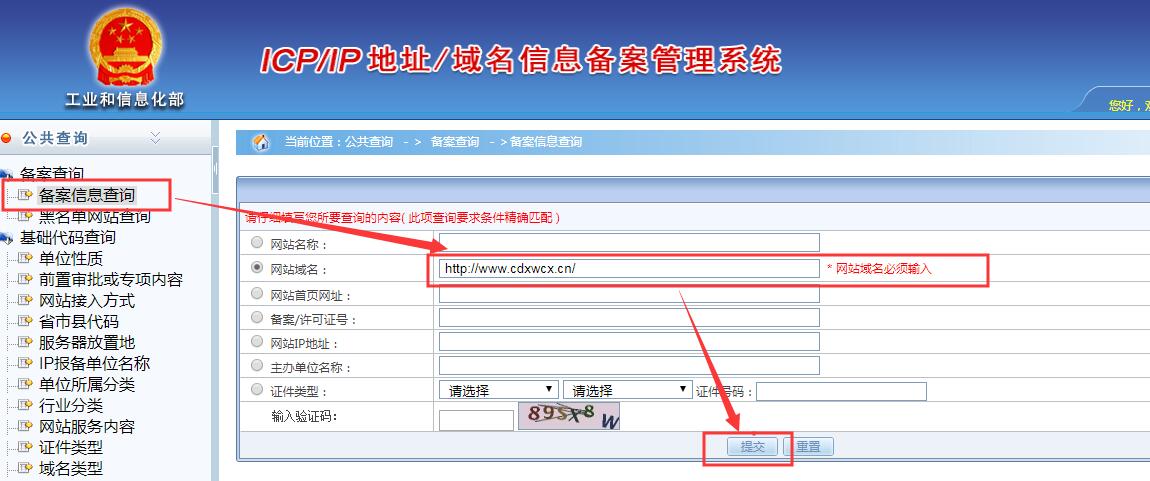Open 省市县代码 lookup
Image resolution: width=1150 pixels, height=481 pixels.
(78, 322)
